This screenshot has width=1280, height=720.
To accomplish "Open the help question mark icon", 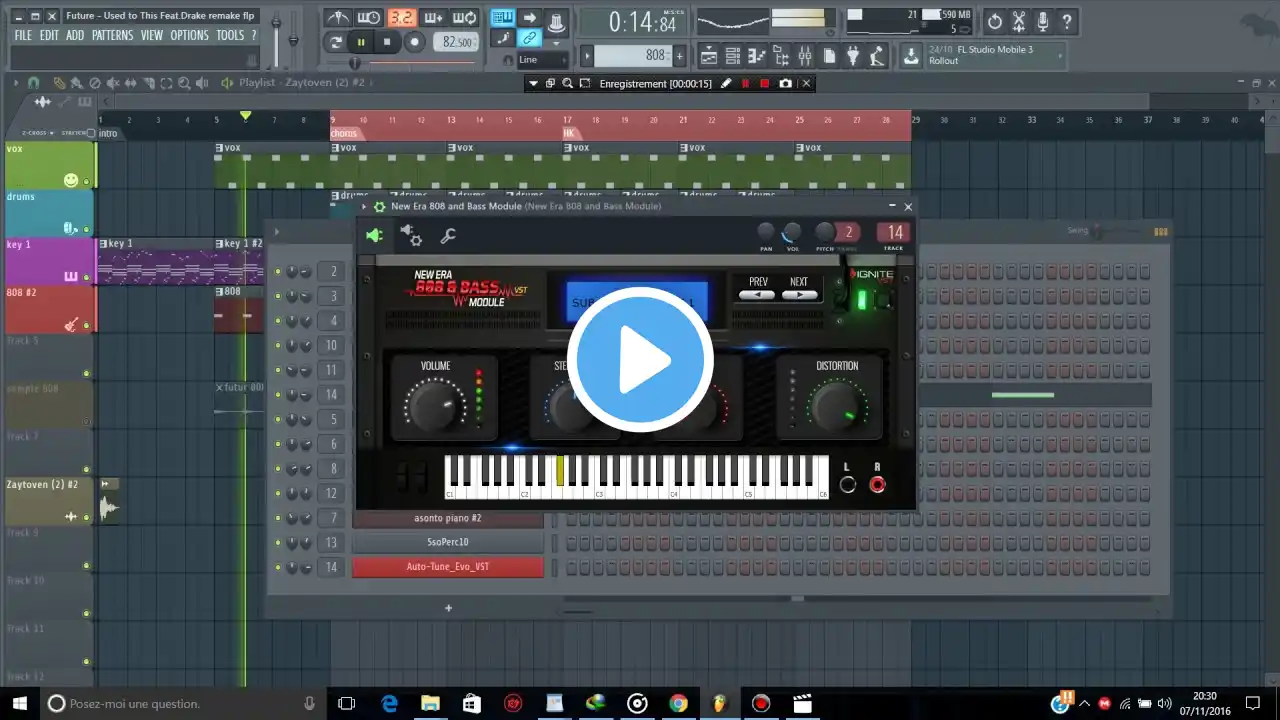I will pyautogui.click(x=1067, y=21).
